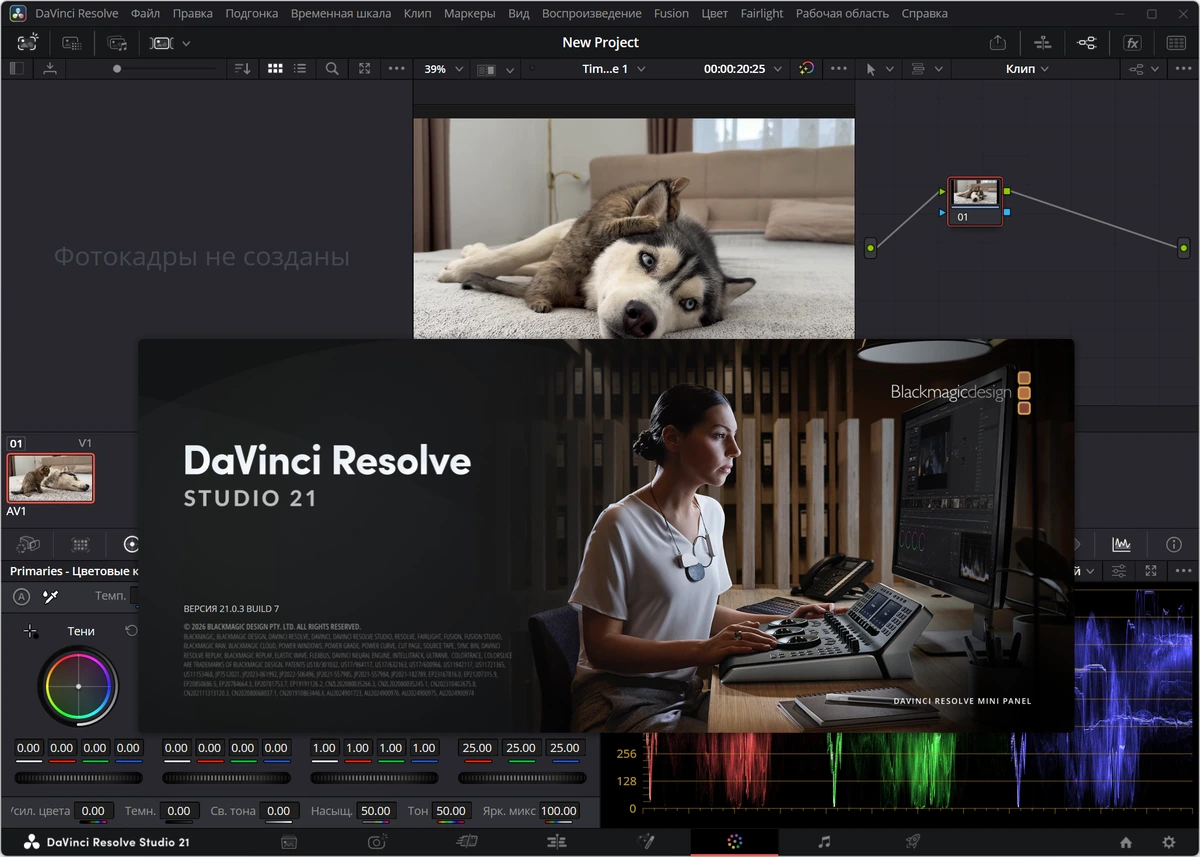Screen dimensions: 1200x857
Task: Toggle the Lightbox view
Action: [x=1176, y=43]
